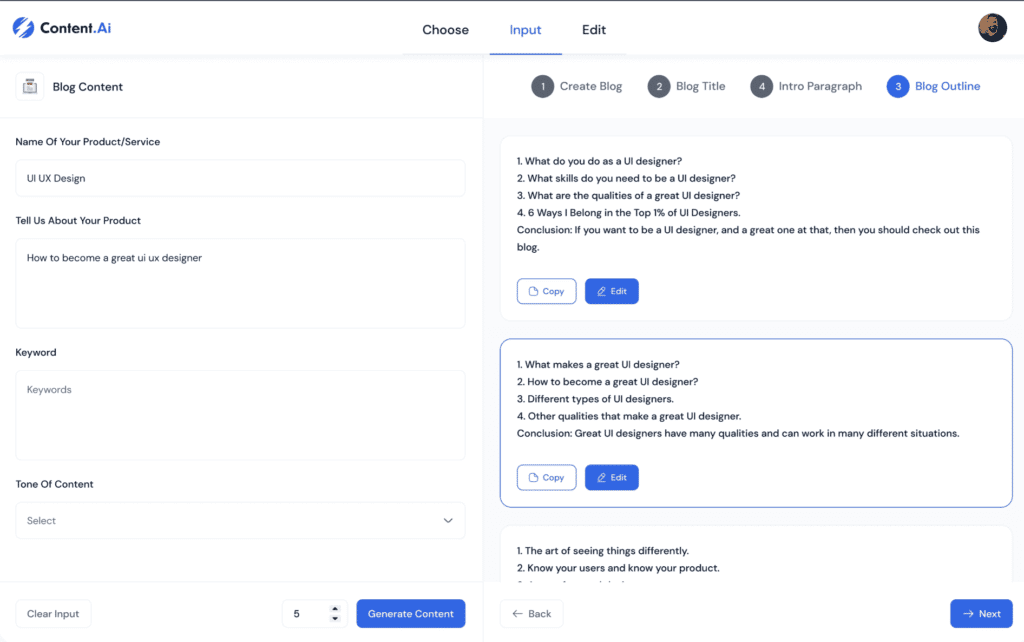Decrease the content count stepper
1024x642 pixels.
pos(335,619)
